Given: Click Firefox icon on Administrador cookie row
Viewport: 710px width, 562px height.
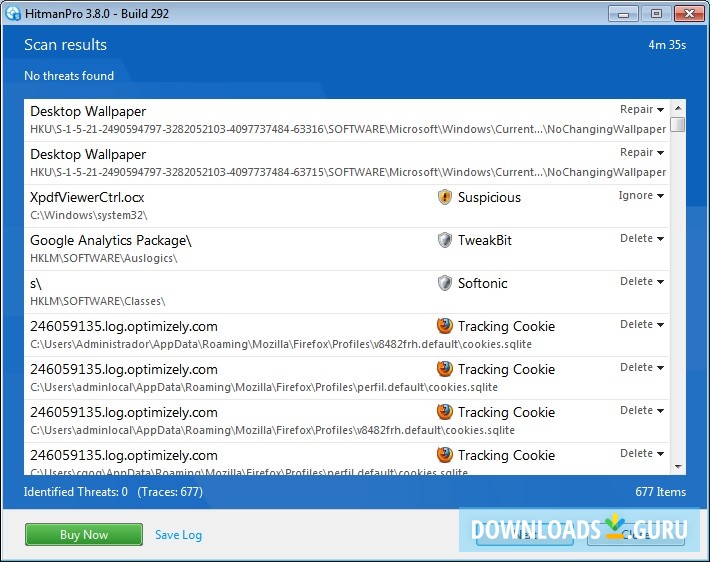Looking at the screenshot, I should coord(445,326).
